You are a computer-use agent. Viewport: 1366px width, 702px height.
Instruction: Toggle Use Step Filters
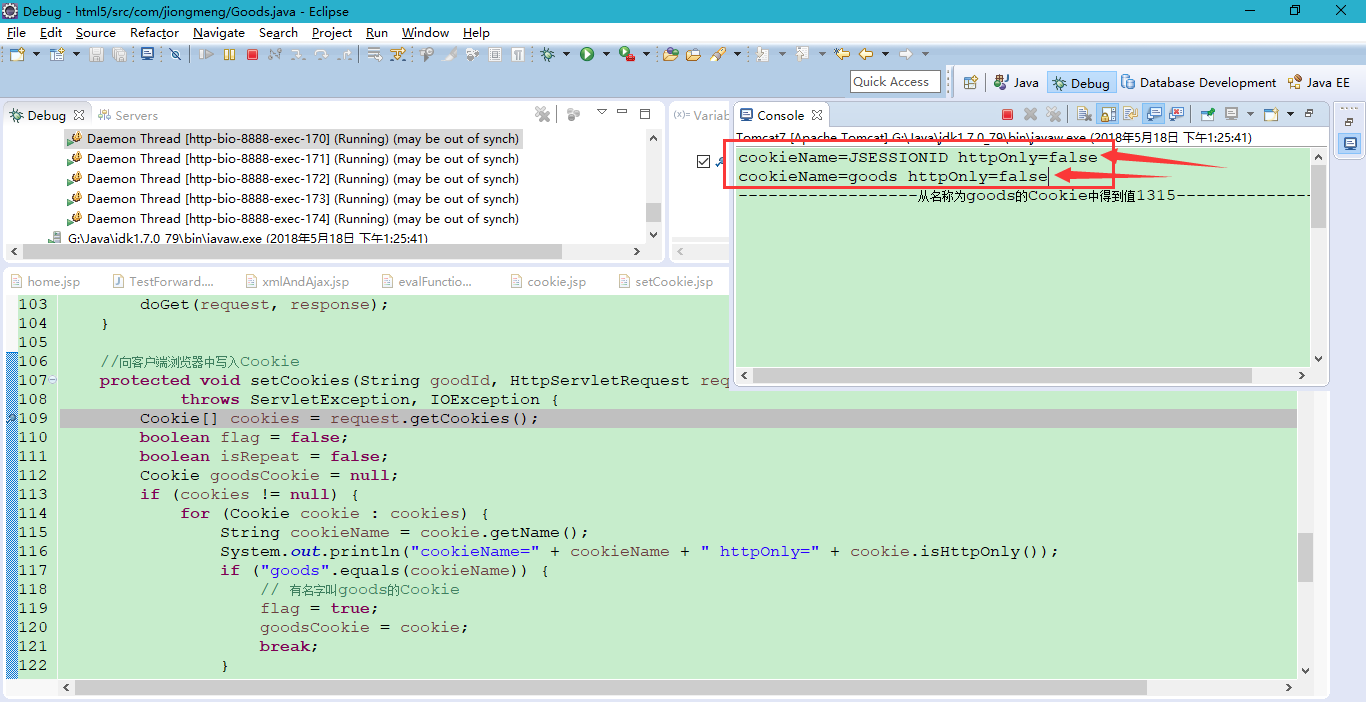point(397,54)
